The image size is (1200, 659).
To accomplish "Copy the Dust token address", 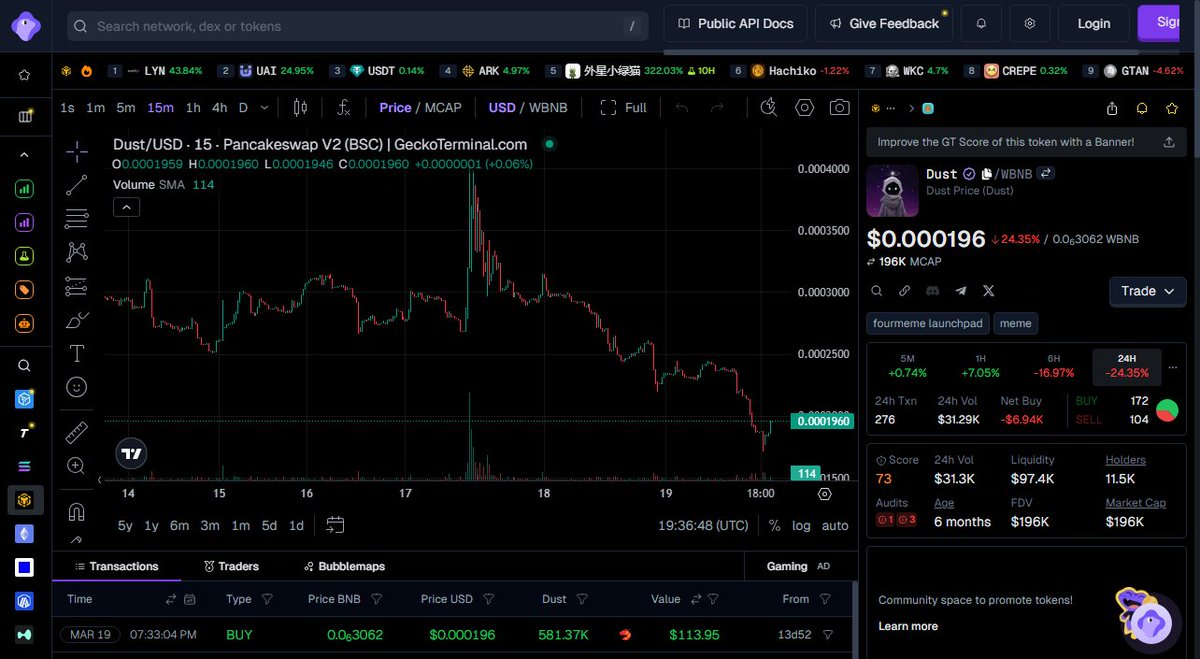I will [987, 174].
